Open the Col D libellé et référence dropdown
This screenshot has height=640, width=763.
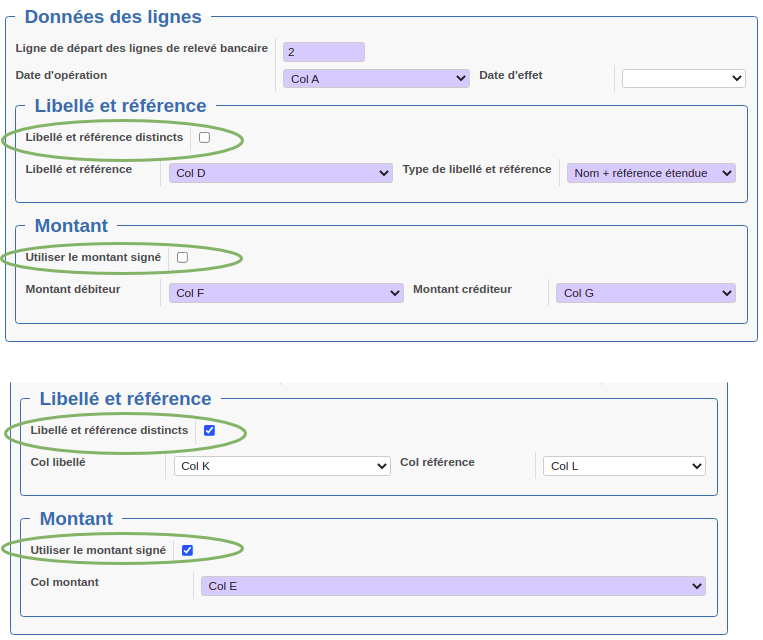[x=281, y=173]
